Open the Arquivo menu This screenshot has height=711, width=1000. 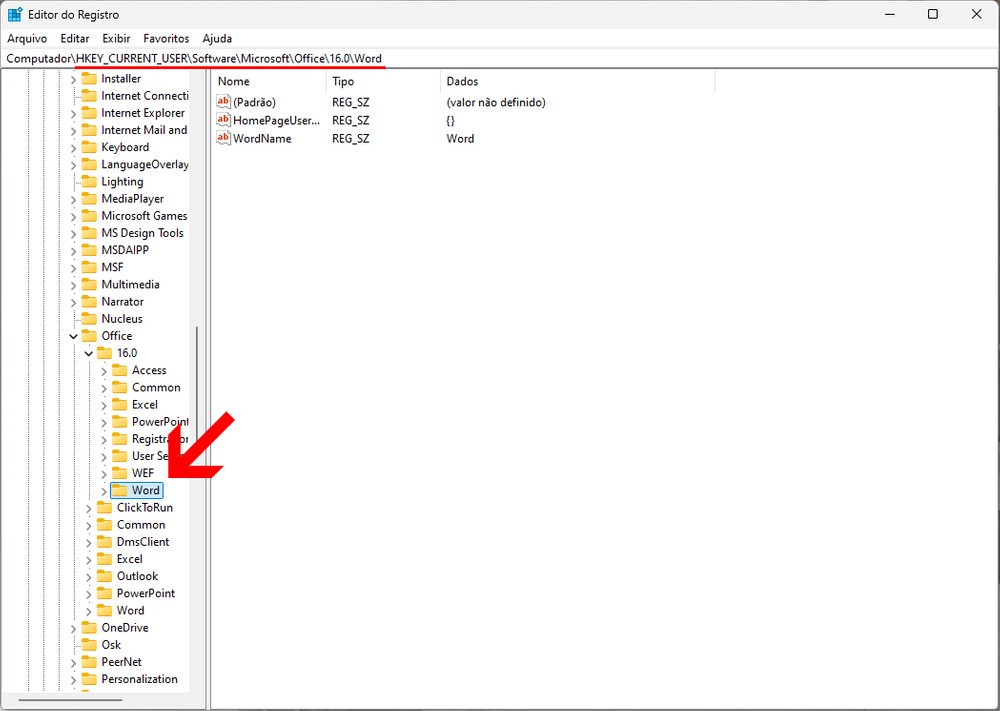coord(27,38)
